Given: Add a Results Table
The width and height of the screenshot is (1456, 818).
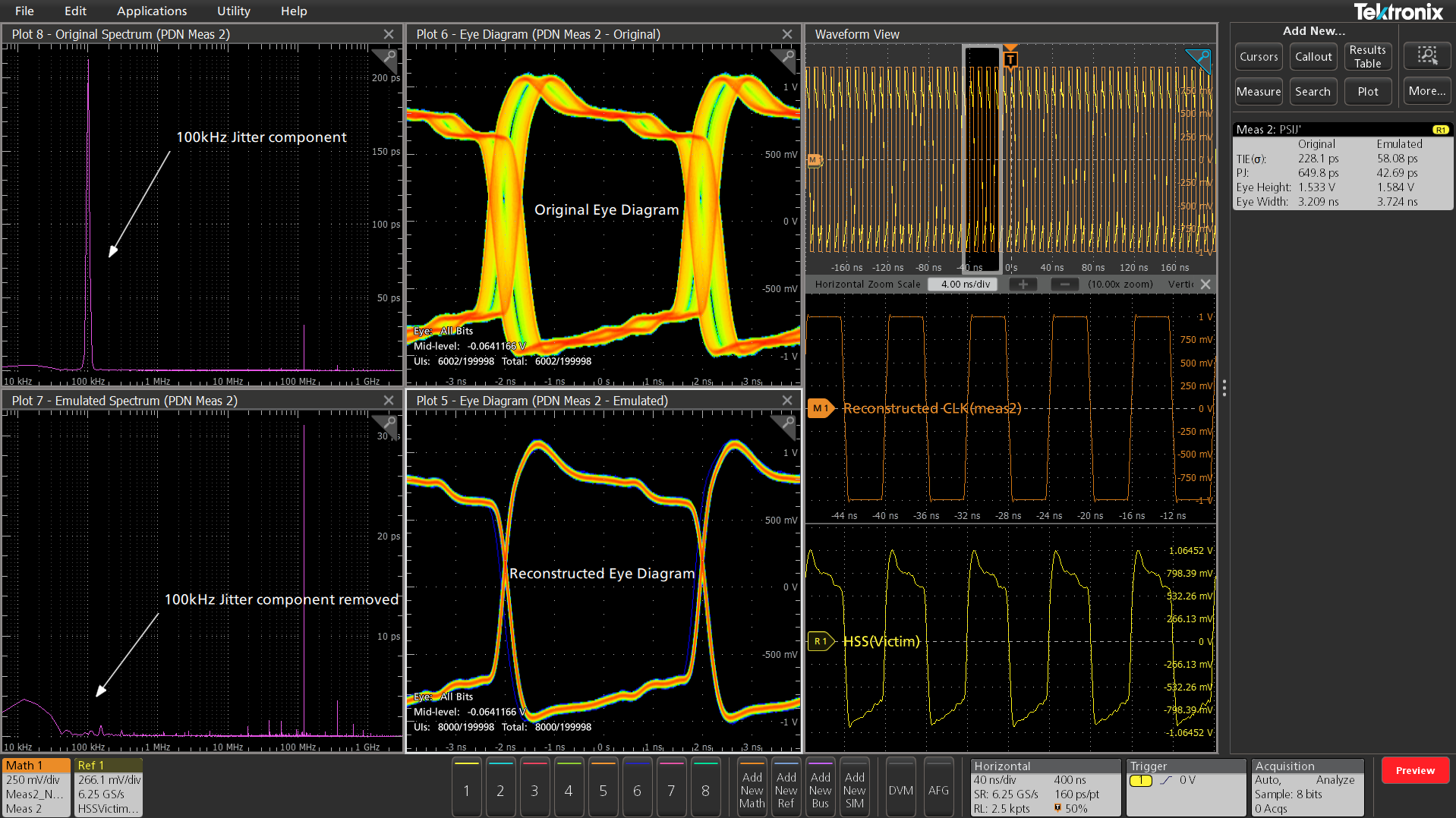Looking at the screenshot, I should [1368, 57].
